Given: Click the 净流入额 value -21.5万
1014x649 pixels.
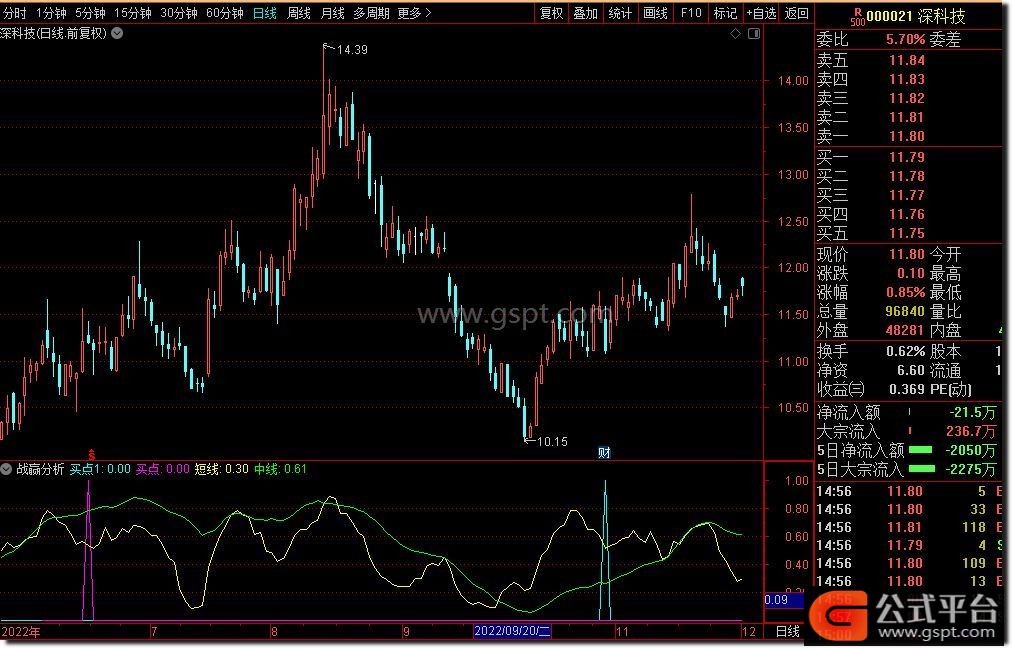Looking at the screenshot, I should 972,412.
